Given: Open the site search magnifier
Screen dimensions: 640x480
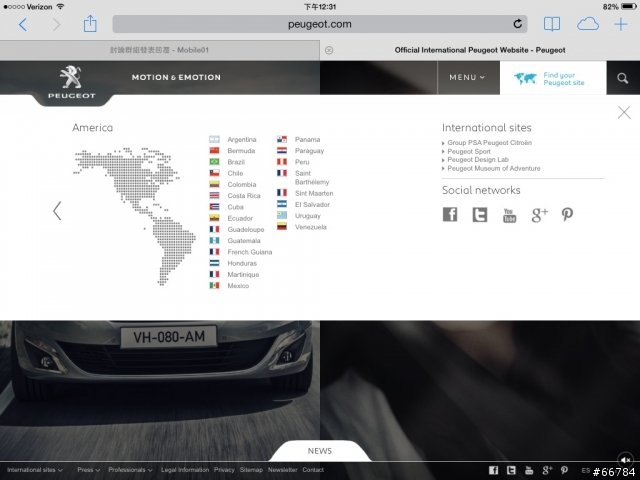Looking at the screenshot, I should [622, 78].
